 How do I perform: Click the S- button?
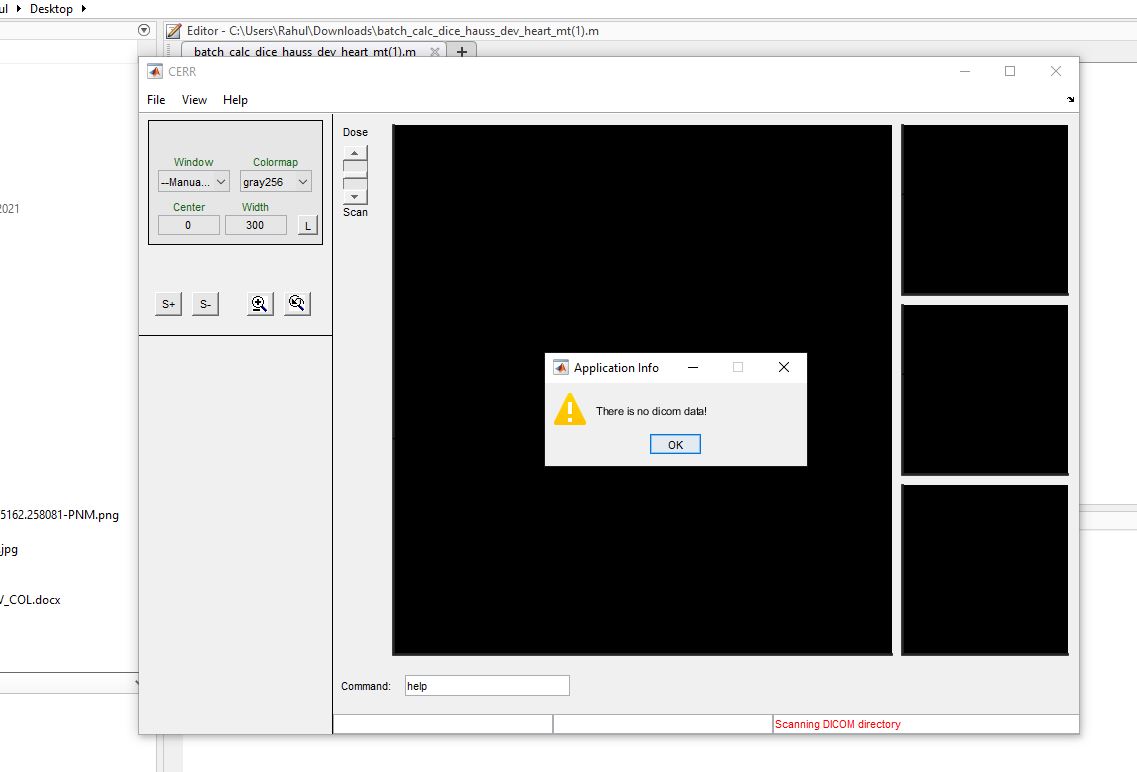coord(205,304)
